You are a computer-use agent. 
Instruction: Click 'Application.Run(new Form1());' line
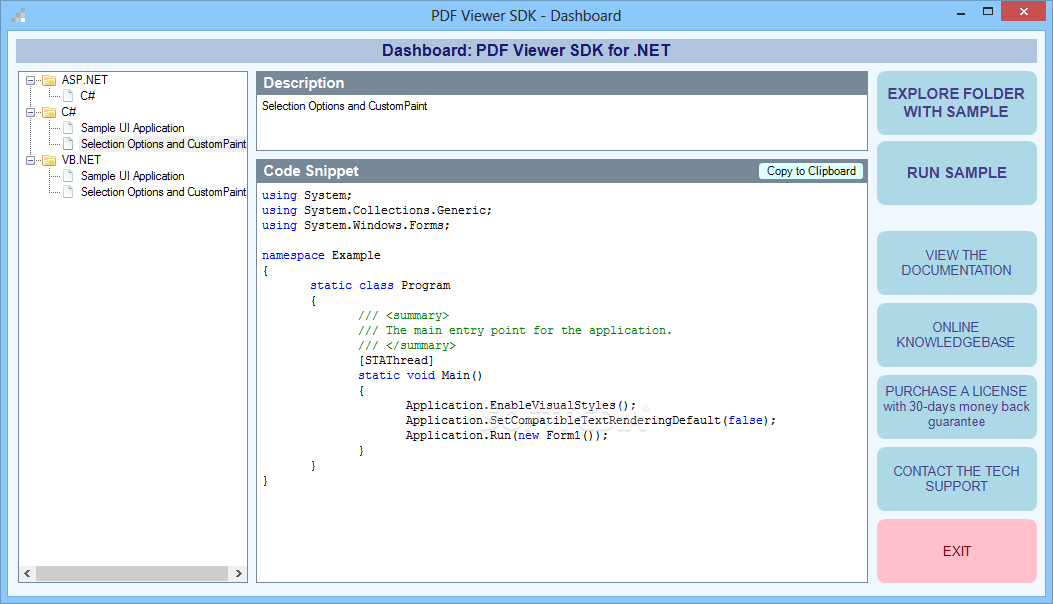click(x=506, y=435)
